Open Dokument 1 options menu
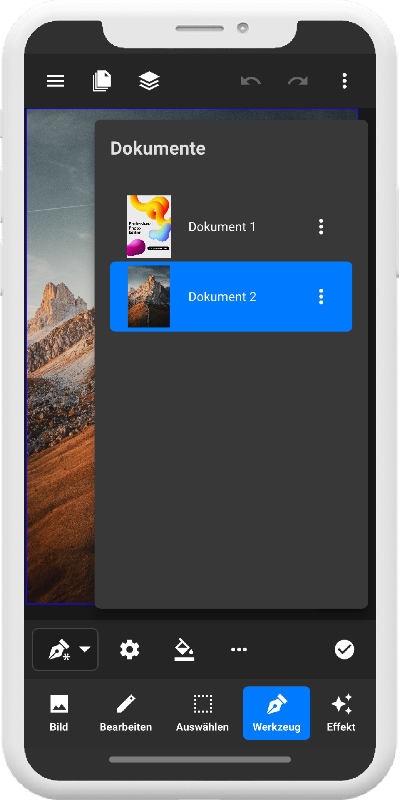Screen dimensions: 400x800 (x=321, y=227)
